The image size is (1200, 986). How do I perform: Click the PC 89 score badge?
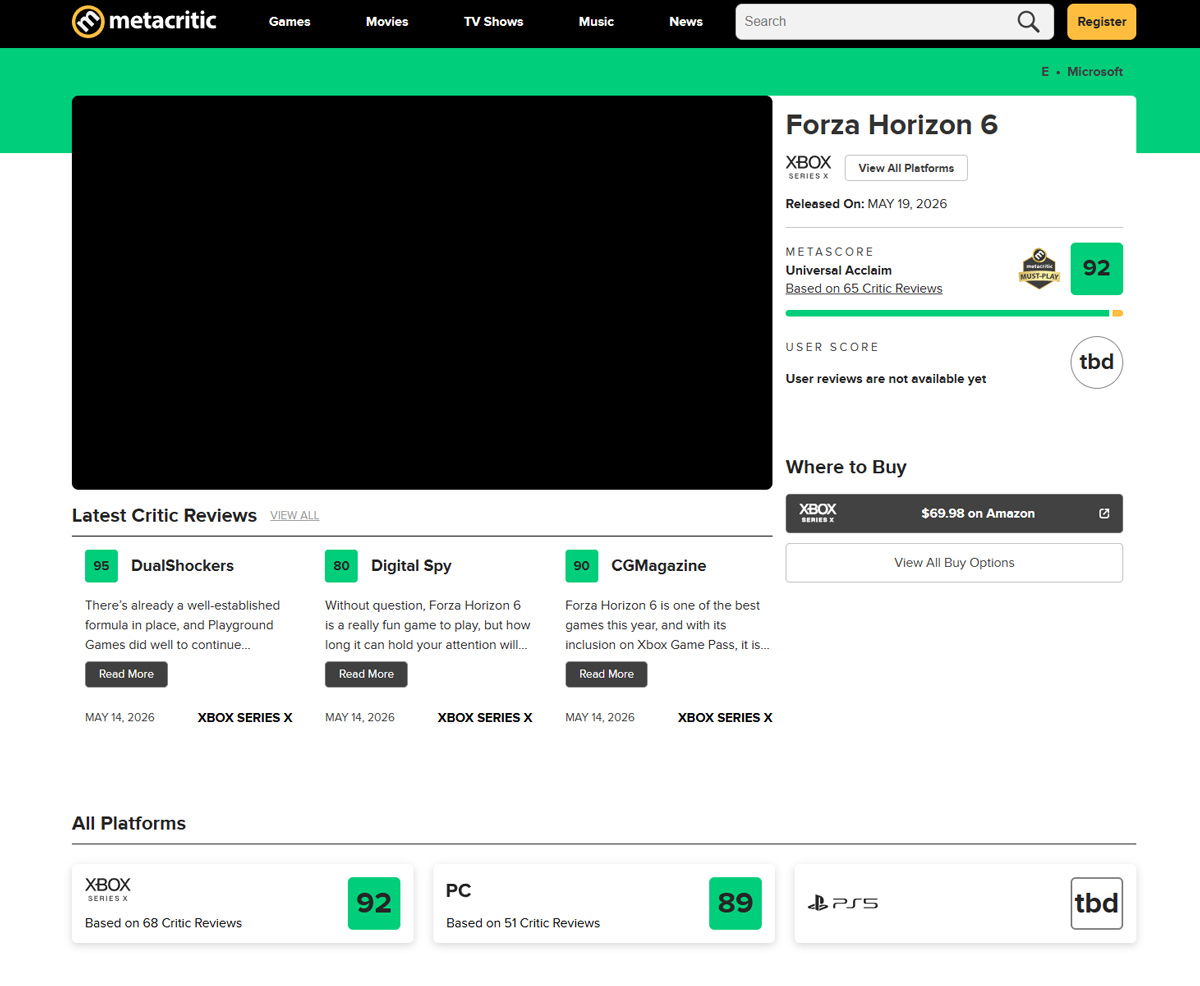[735, 903]
